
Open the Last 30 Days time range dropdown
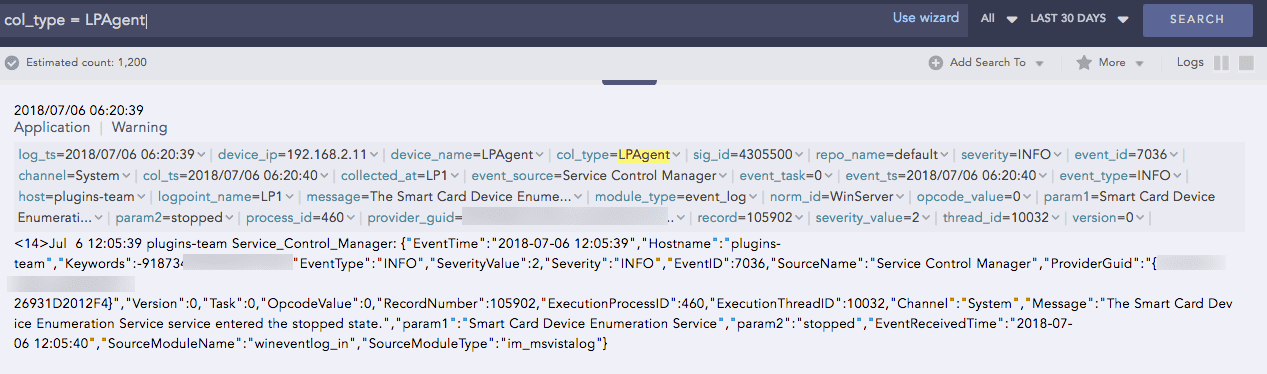(1079, 19)
